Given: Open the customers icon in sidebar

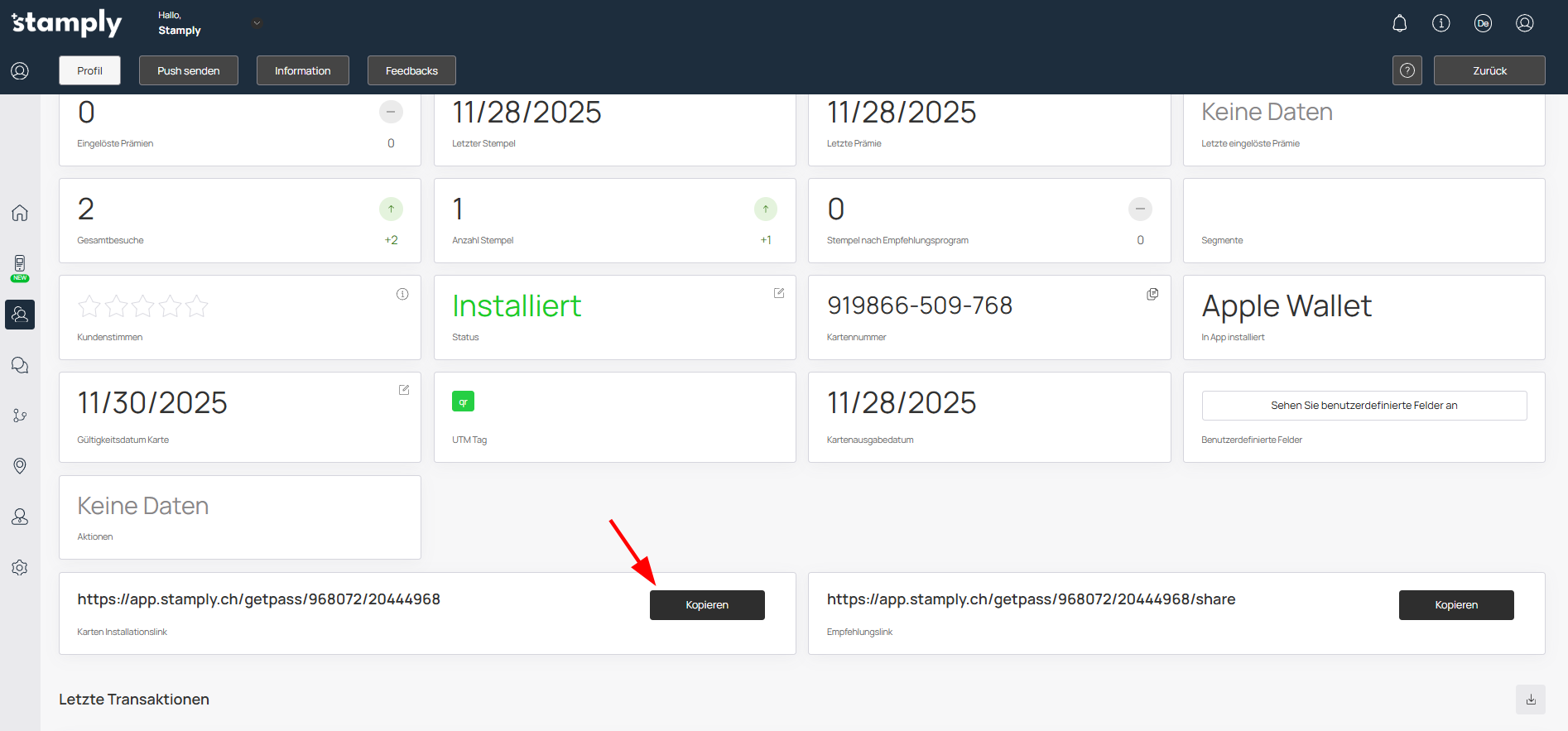Looking at the screenshot, I should [20, 315].
